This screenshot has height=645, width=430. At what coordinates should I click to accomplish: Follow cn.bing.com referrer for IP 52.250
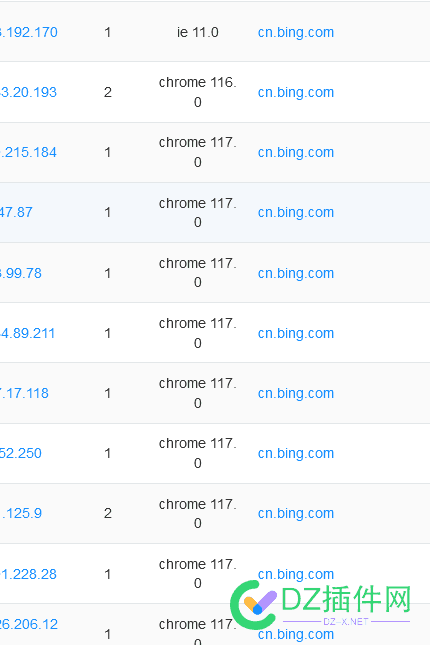pos(296,454)
